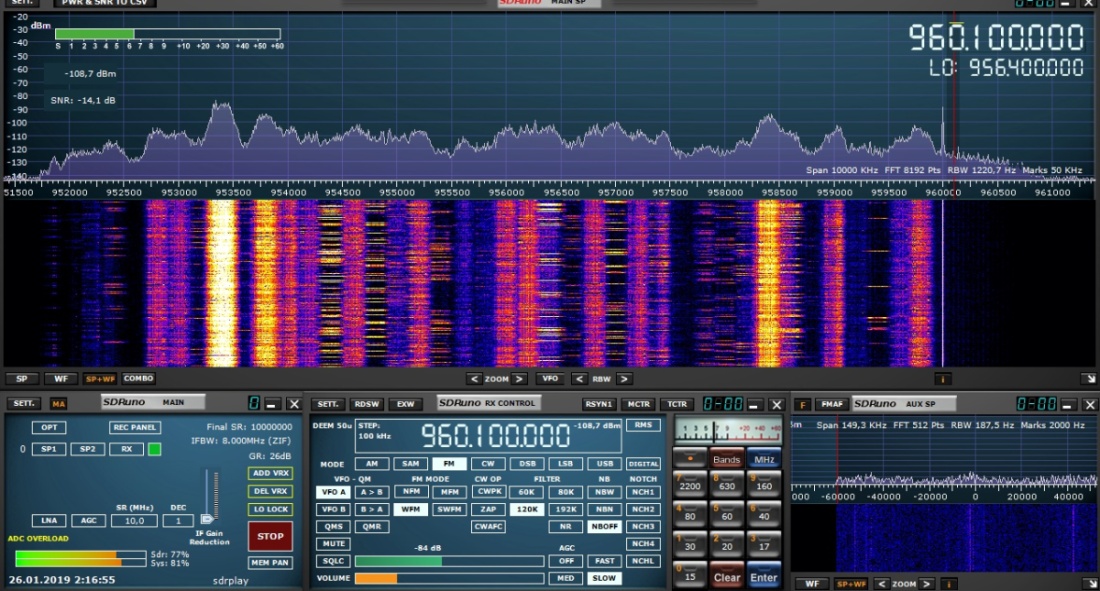Zoom in Main SP spectrum with right arrow
Image resolution: width=1100 pixels, height=591 pixels.
pos(519,379)
